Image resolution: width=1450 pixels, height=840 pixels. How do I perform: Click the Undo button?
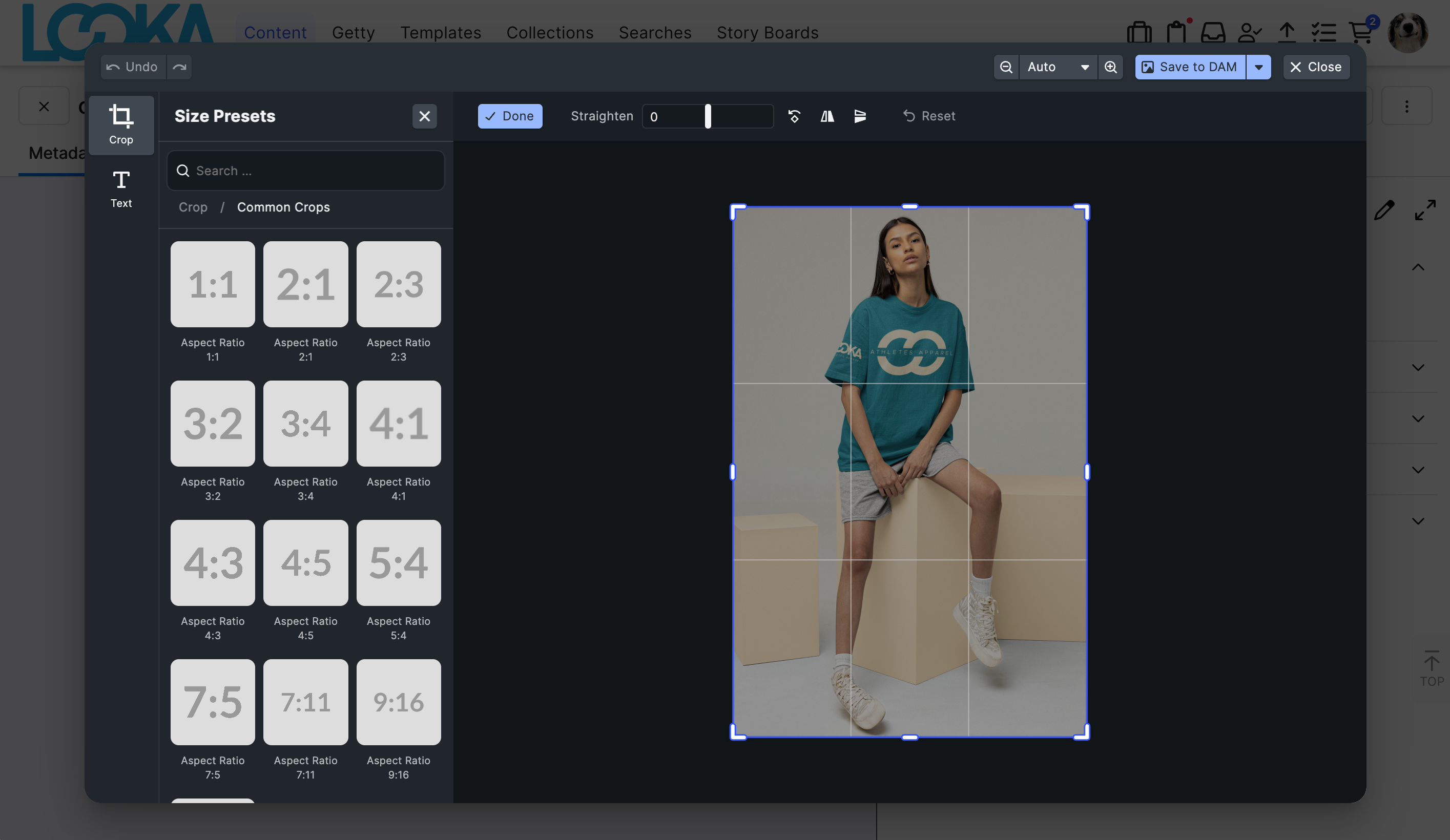pos(133,67)
